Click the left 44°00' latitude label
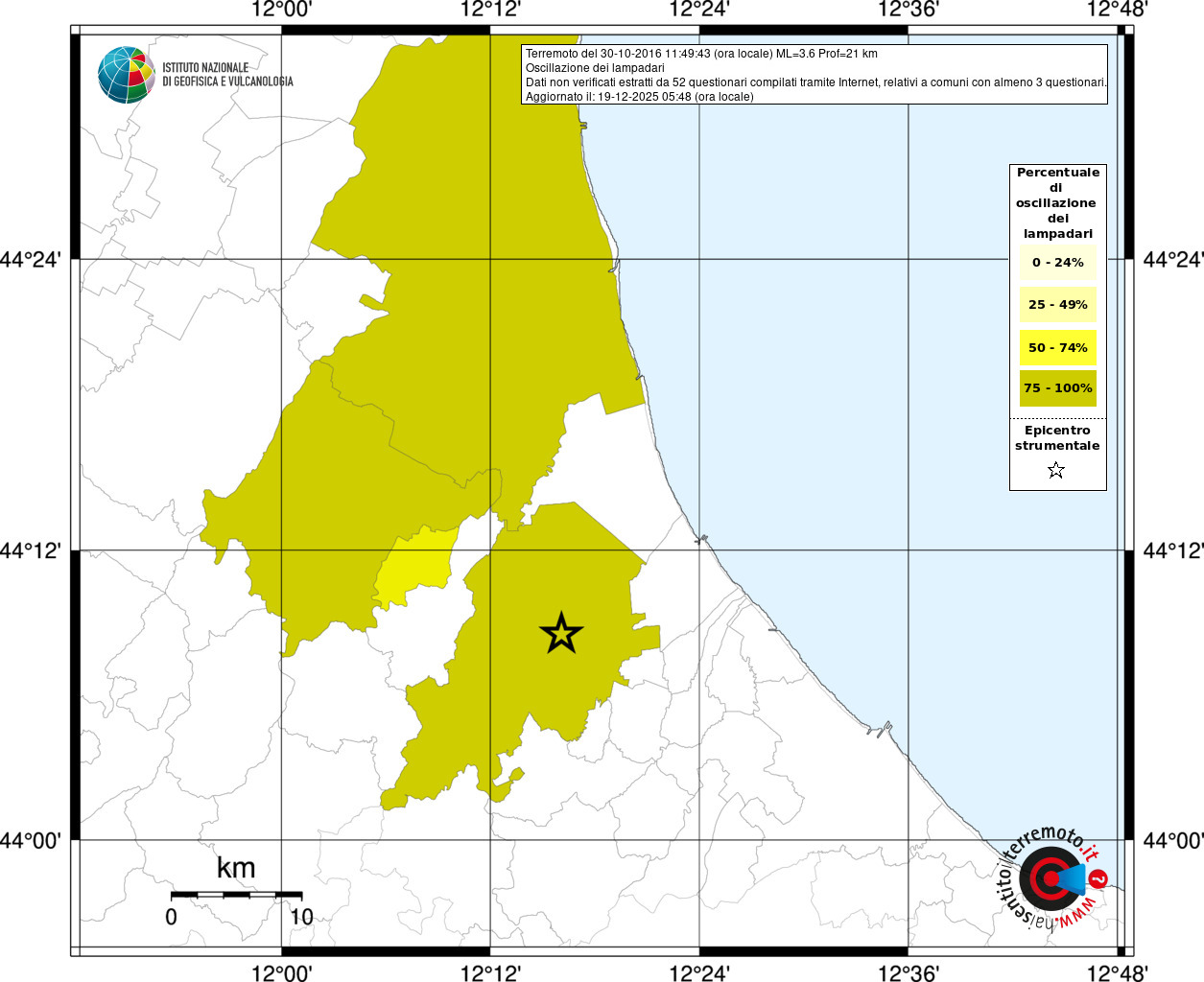 point(33,841)
